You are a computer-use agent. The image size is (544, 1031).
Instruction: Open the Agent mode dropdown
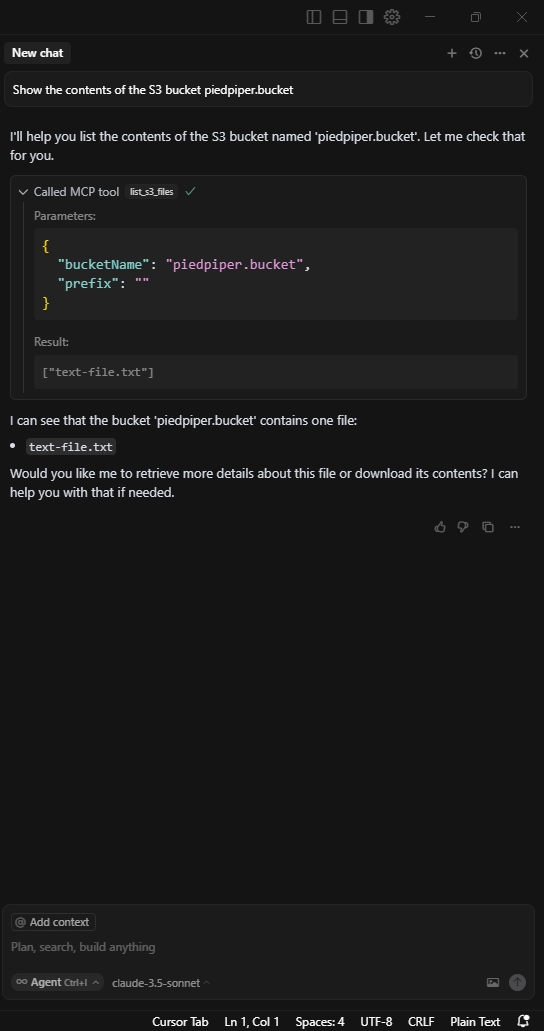click(57, 982)
